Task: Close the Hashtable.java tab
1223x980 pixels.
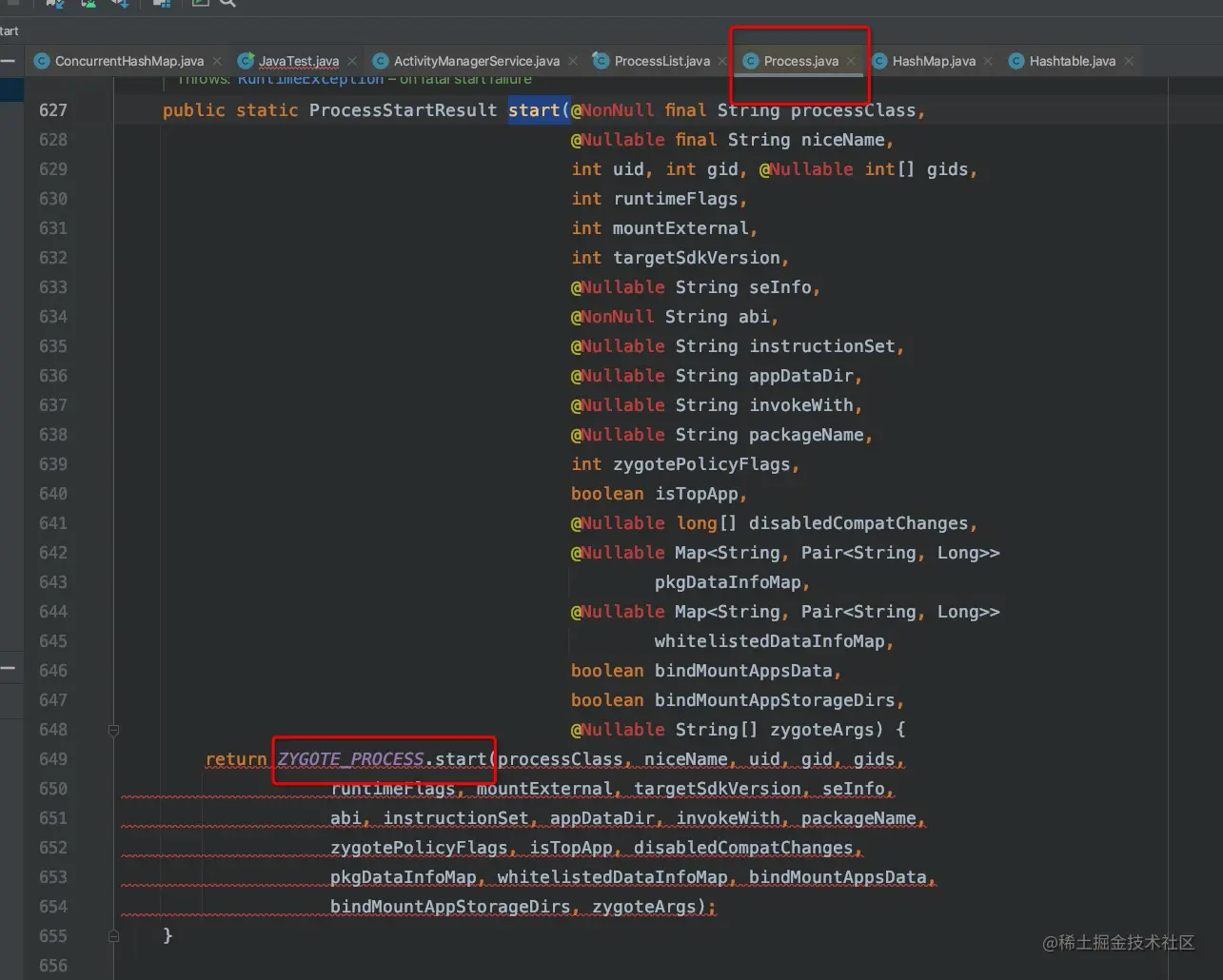Action: pos(1129,61)
